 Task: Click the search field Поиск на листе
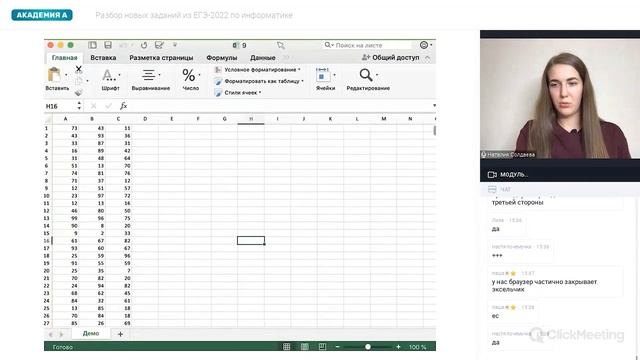[x=368, y=45]
